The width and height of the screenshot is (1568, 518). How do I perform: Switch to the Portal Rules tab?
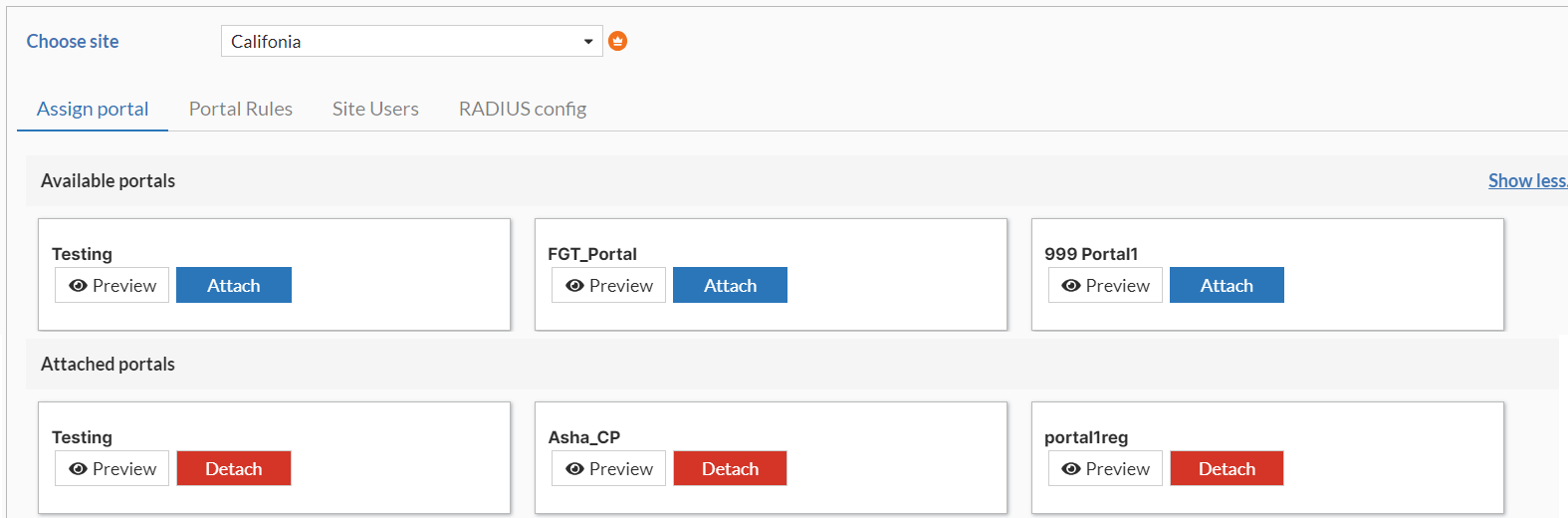[241, 109]
